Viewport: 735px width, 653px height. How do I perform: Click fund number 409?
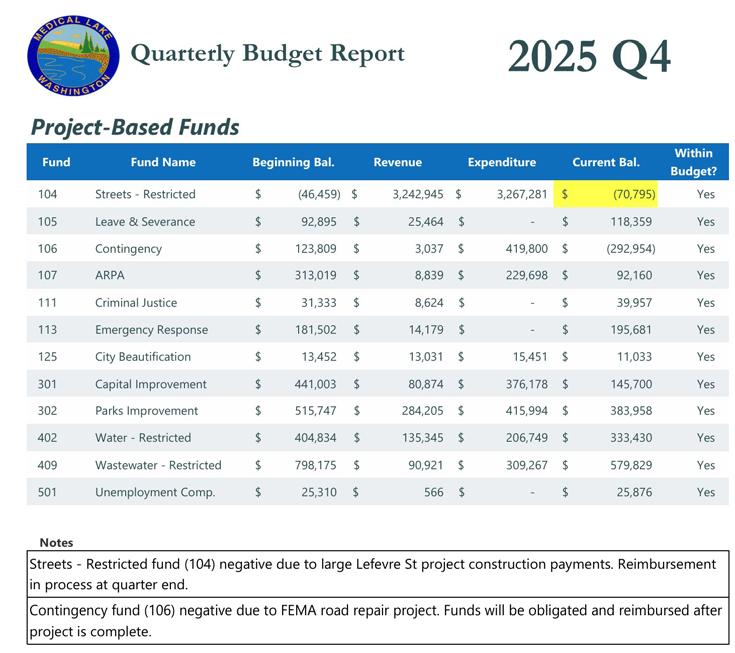pos(47,465)
